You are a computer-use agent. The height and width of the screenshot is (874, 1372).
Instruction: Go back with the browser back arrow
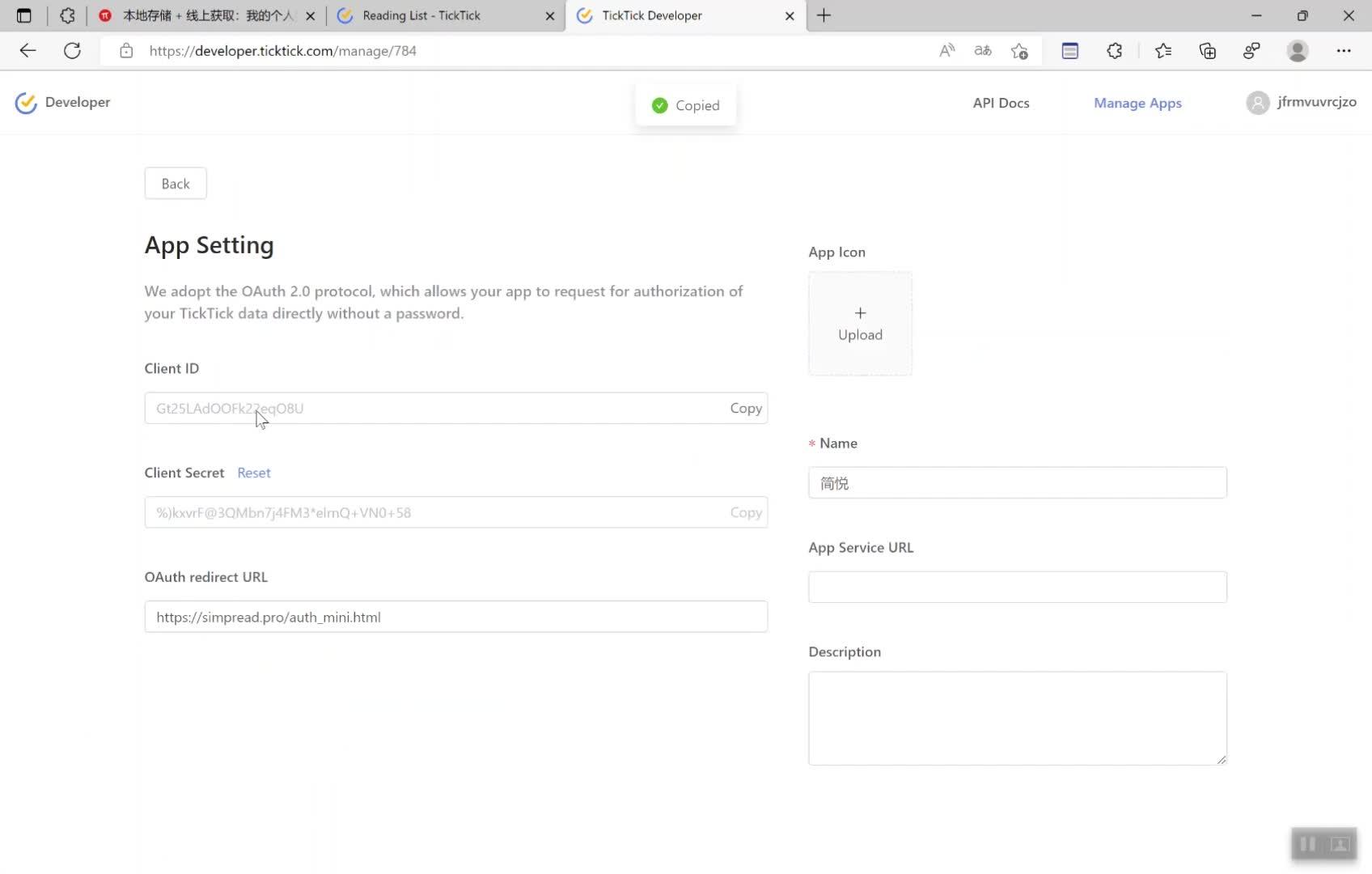click(28, 51)
